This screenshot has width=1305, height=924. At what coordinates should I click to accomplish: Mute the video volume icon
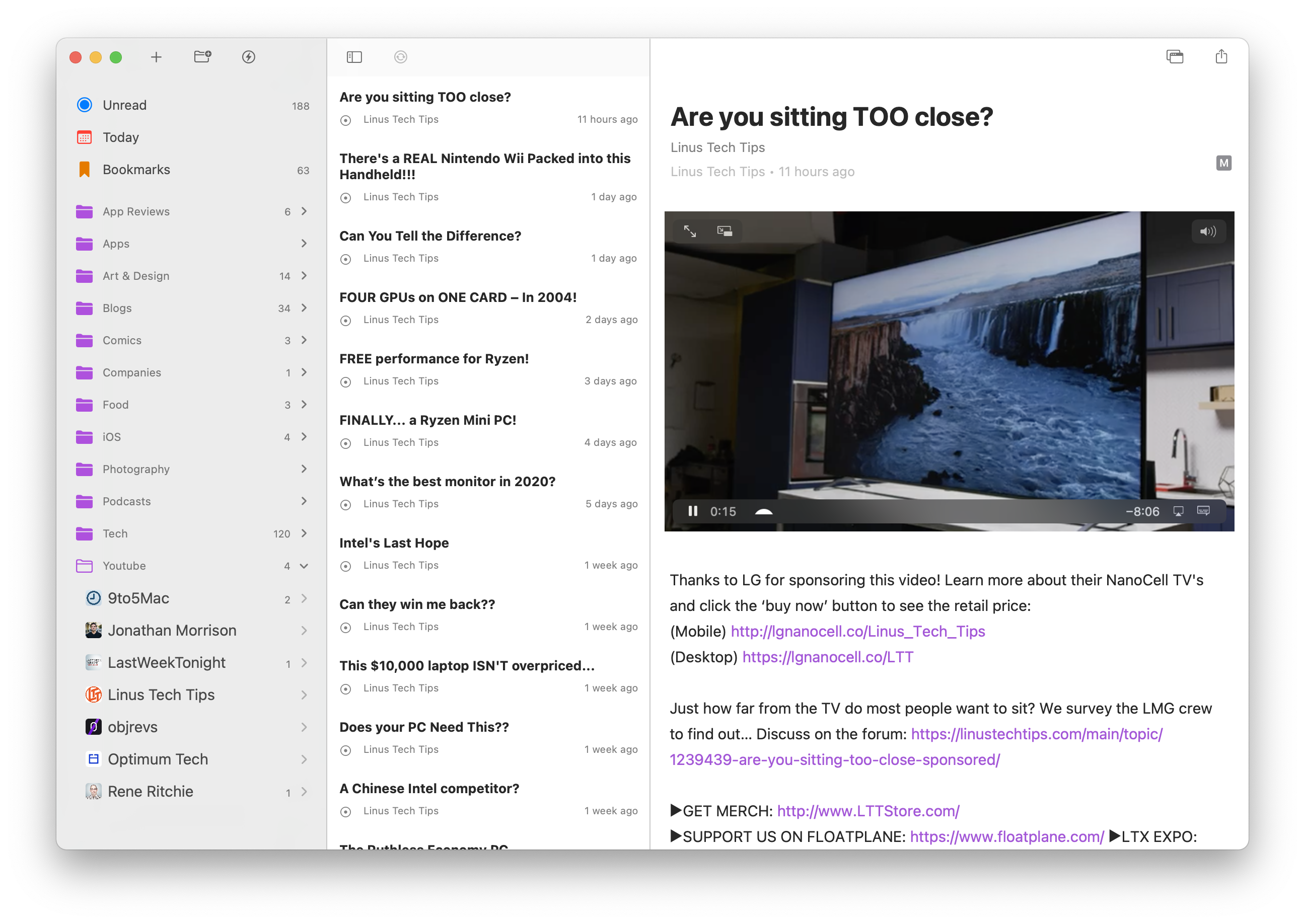(x=1208, y=232)
